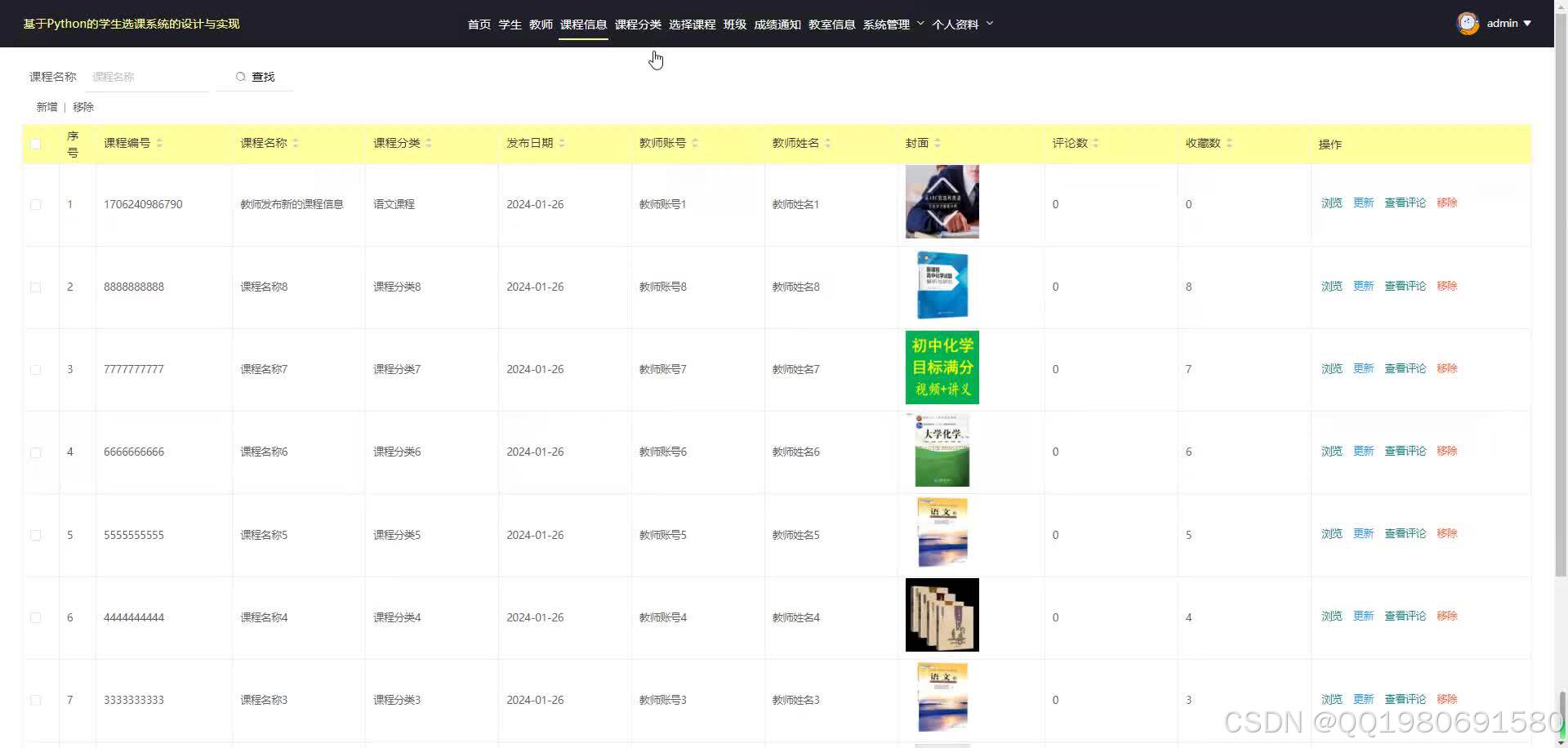Screen dimensions: 1568x748
Task: Click 查看评论 for 课程名称4
Action: (1405, 616)
